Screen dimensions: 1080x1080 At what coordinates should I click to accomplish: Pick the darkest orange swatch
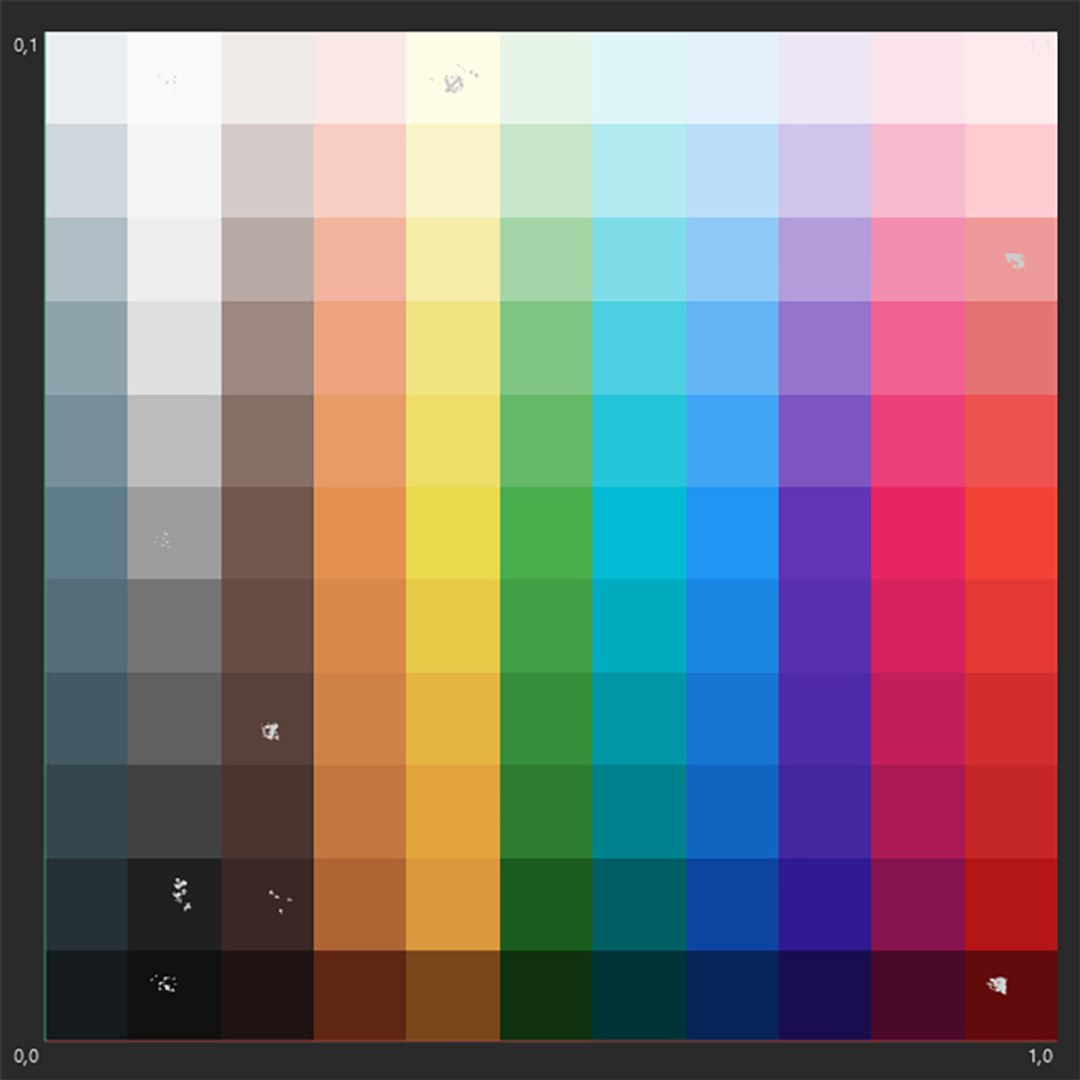(360, 995)
